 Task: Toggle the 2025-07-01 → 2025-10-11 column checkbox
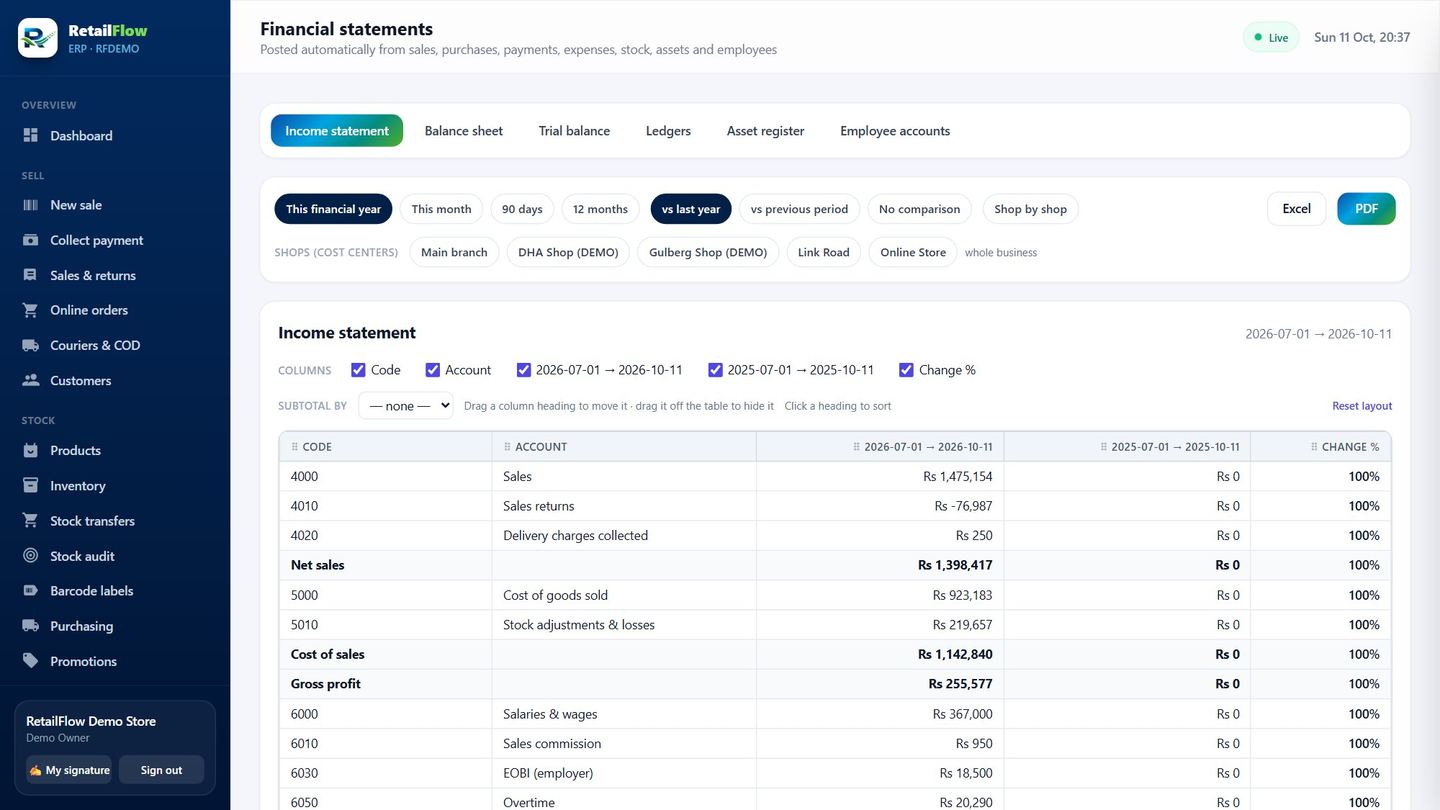(x=715, y=370)
